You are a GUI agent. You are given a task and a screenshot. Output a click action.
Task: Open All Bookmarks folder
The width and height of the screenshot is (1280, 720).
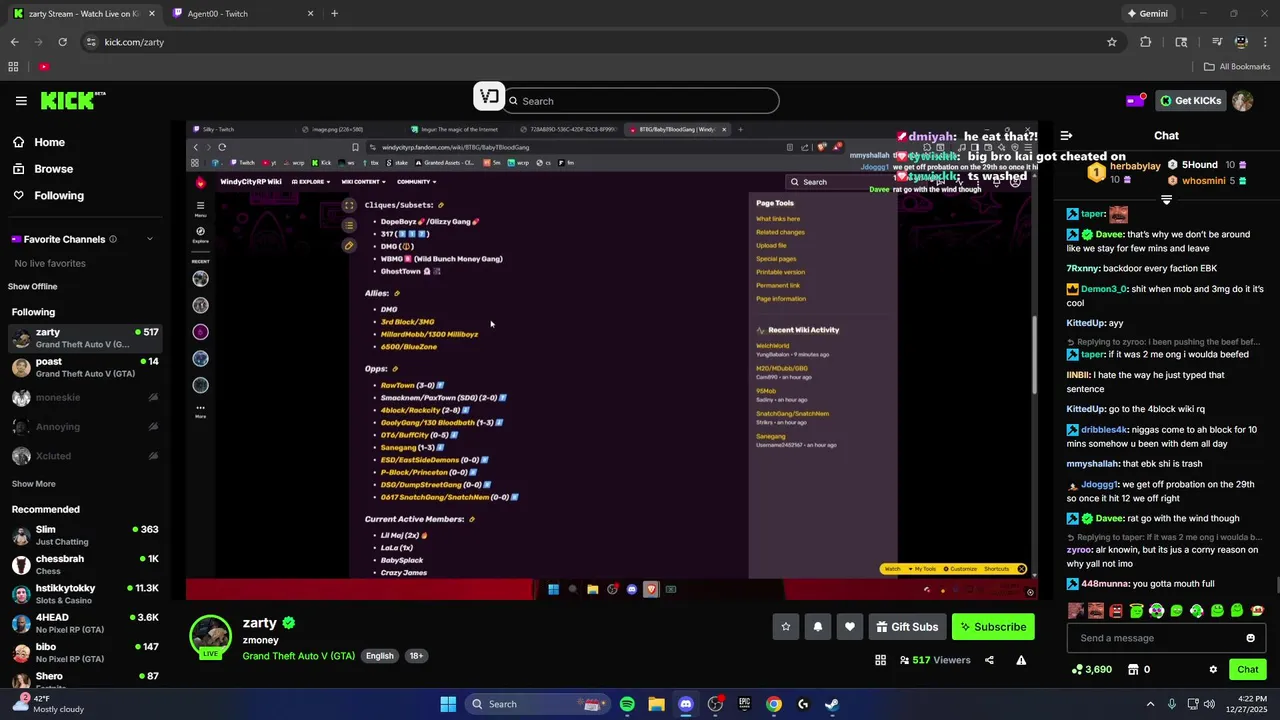point(1237,66)
